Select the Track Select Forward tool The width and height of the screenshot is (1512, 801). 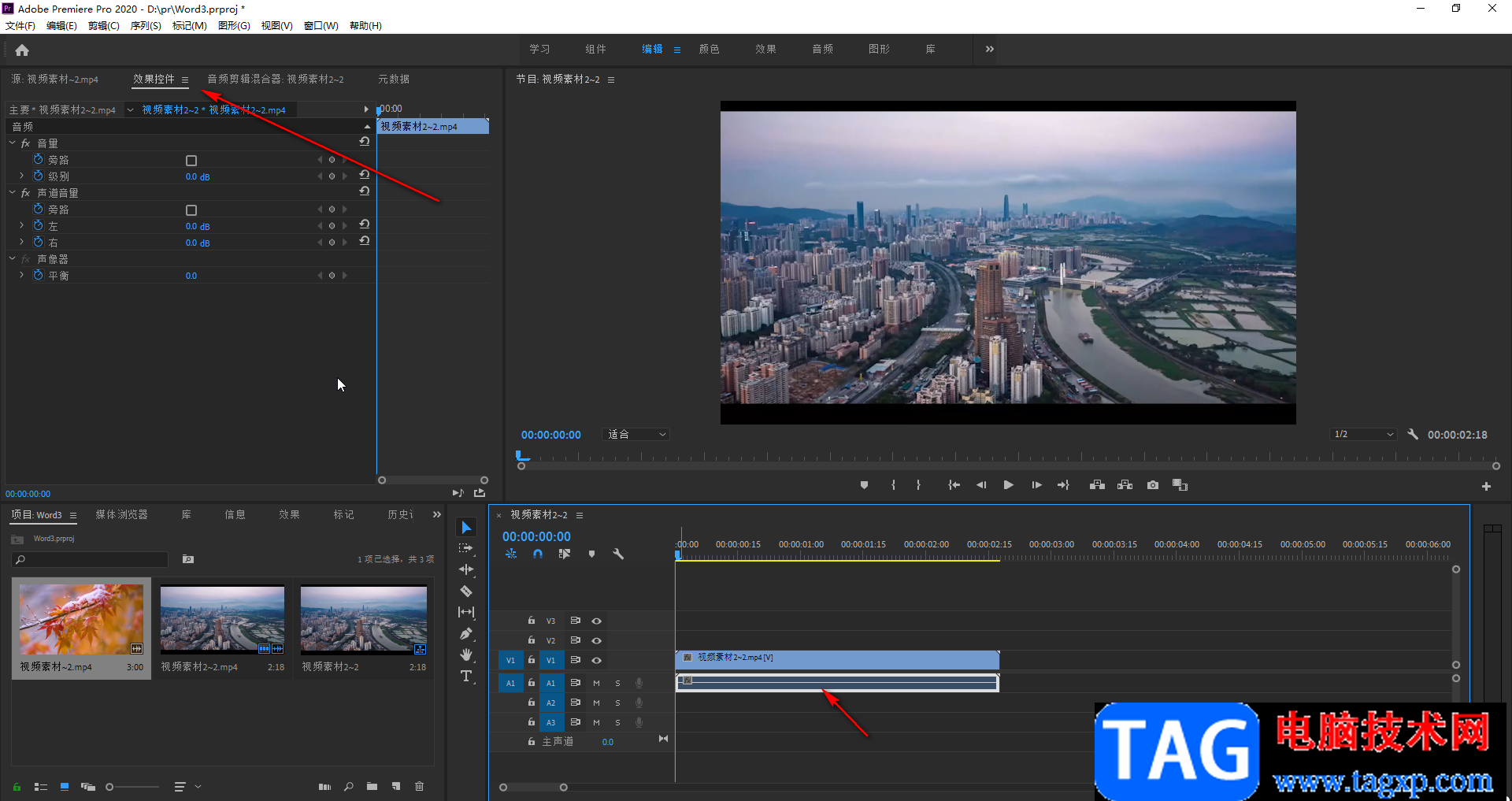[x=466, y=548]
